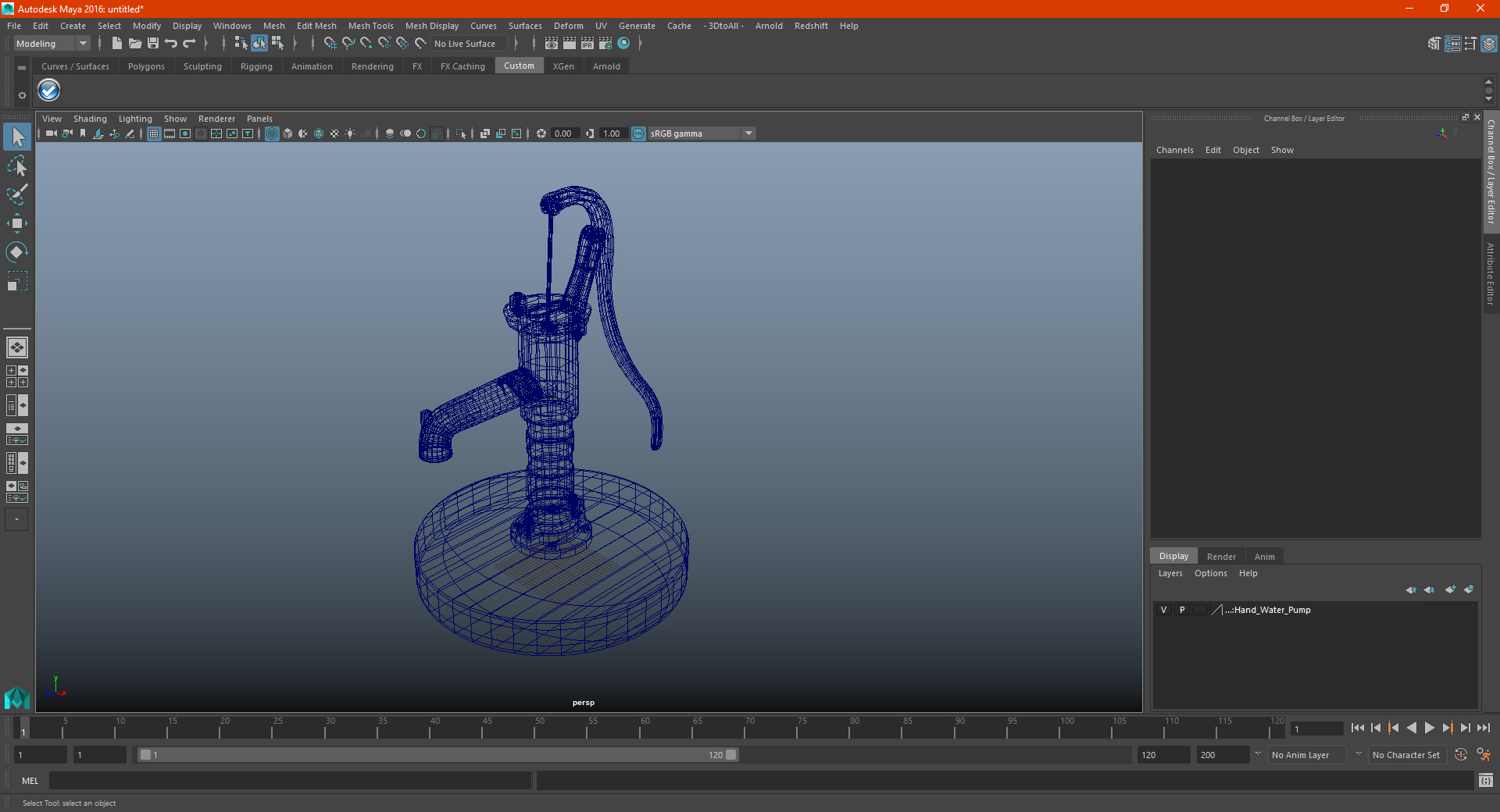Pick the Paint Selection tool
The image size is (1500, 812).
coord(17,194)
